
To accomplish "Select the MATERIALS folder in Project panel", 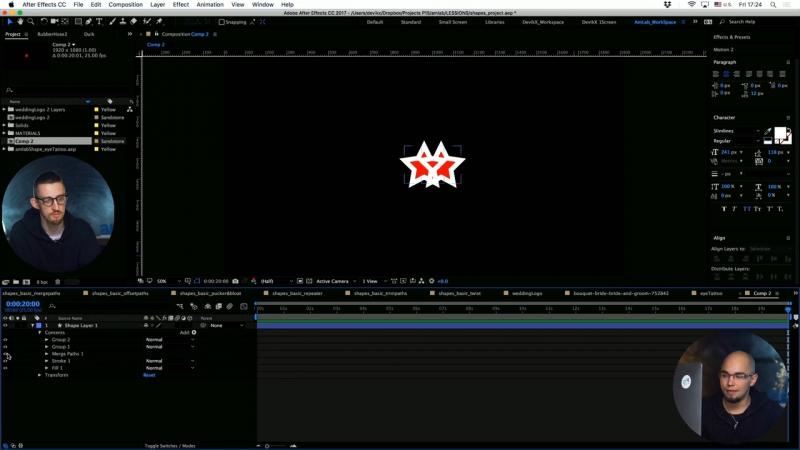I will [28, 133].
